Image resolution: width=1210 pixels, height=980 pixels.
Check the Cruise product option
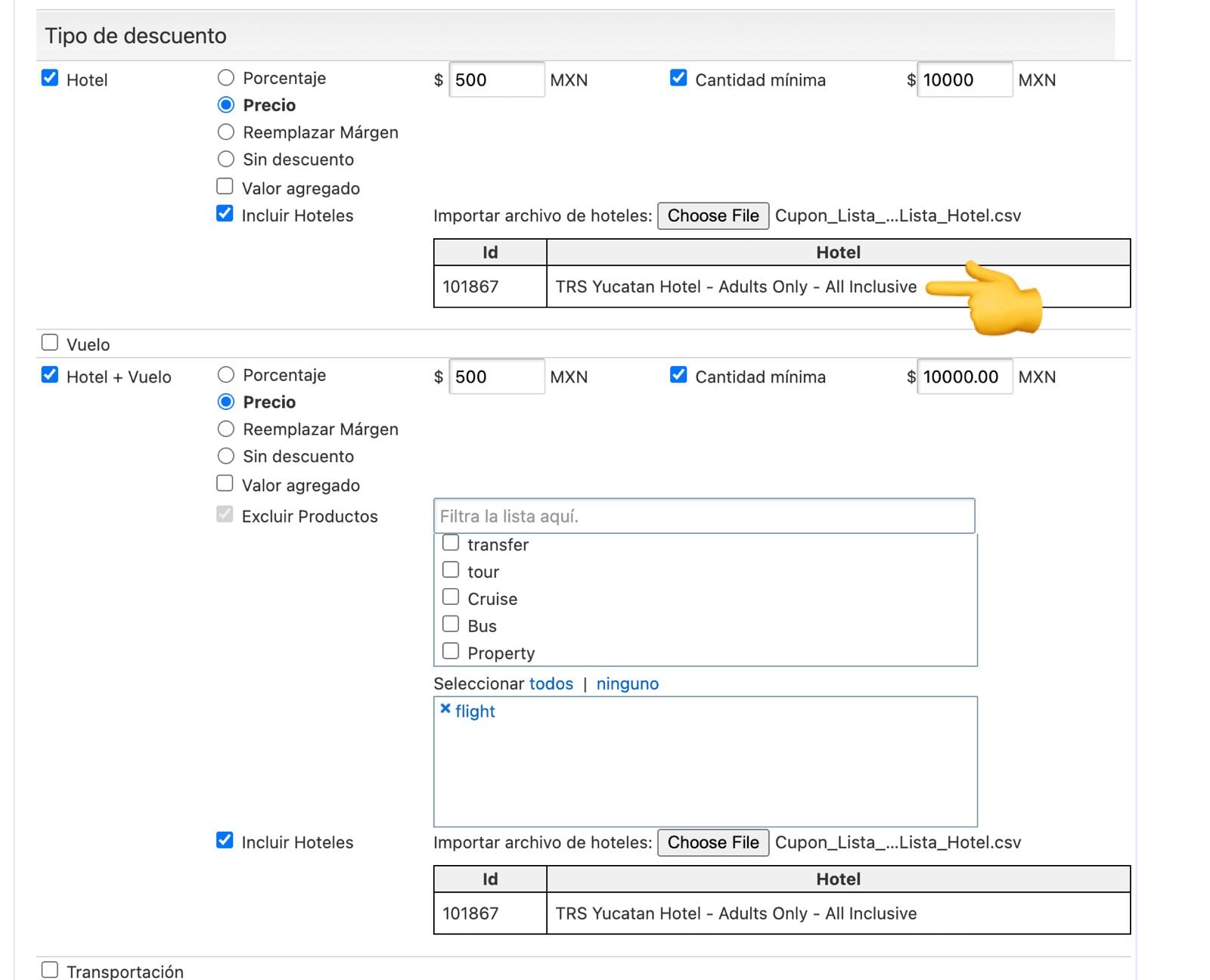point(451,597)
